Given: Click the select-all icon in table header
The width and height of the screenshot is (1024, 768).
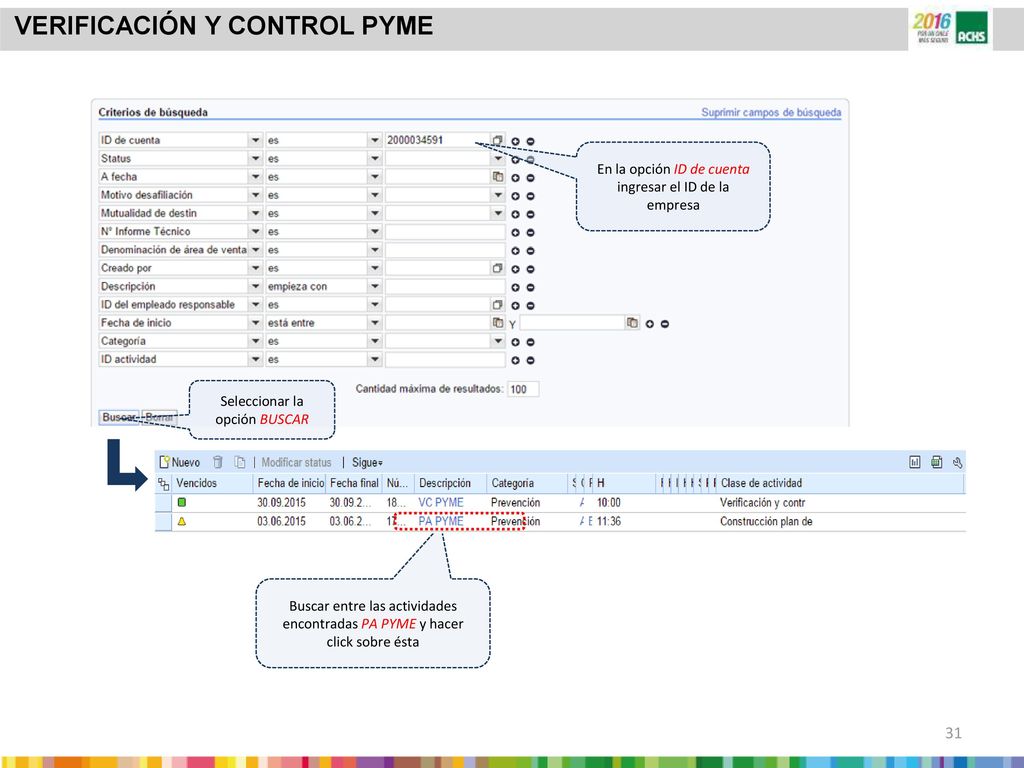Looking at the screenshot, I should 163,484.
